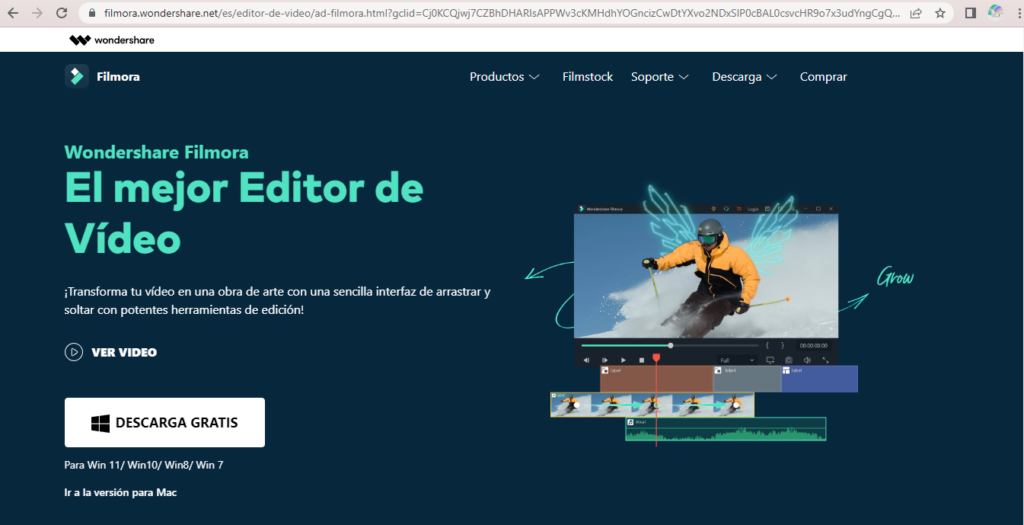
Task: Open the Chrome profile avatar
Action: click(x=995, y=12)
